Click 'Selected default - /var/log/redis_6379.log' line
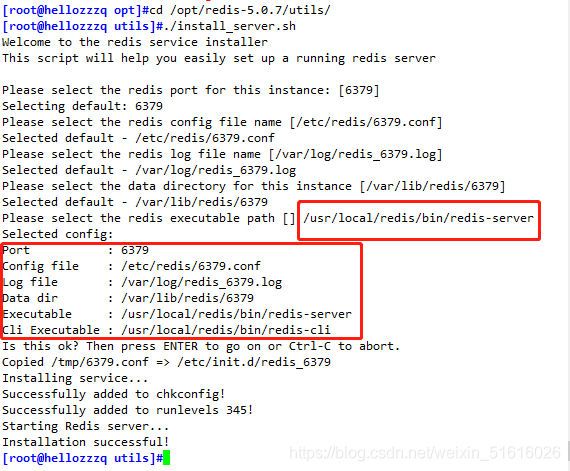Viewport: 570px width, 471px height. click(x=149, y=170)
